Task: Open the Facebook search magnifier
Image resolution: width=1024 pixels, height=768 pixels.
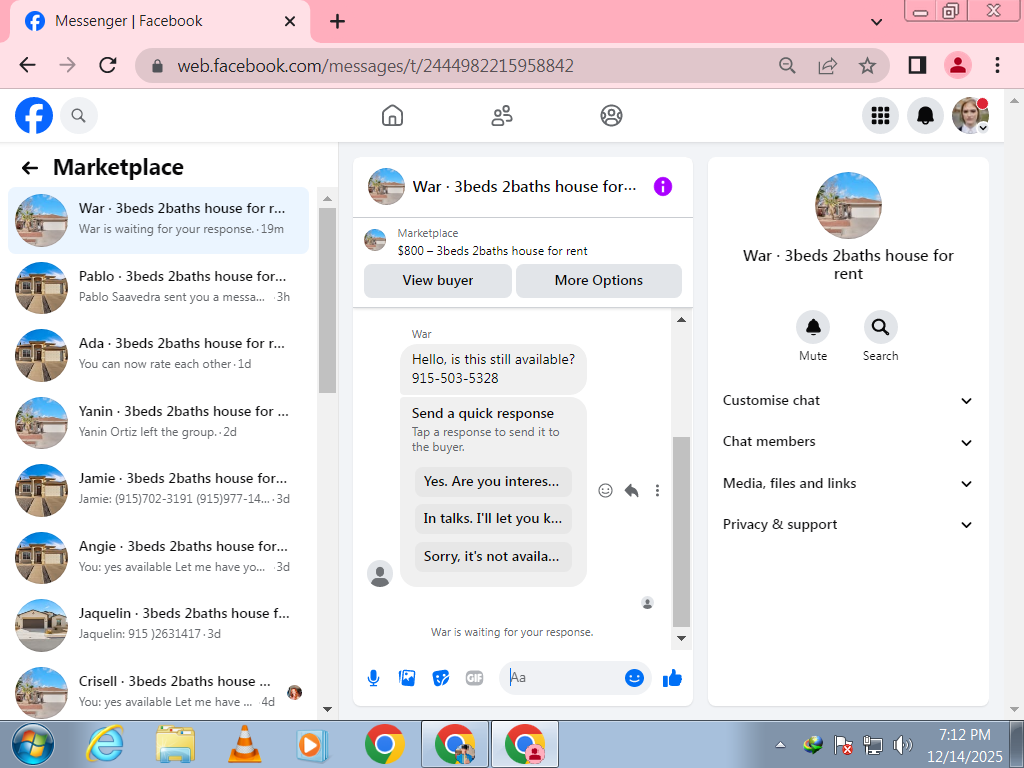Action: pos(78,116)
